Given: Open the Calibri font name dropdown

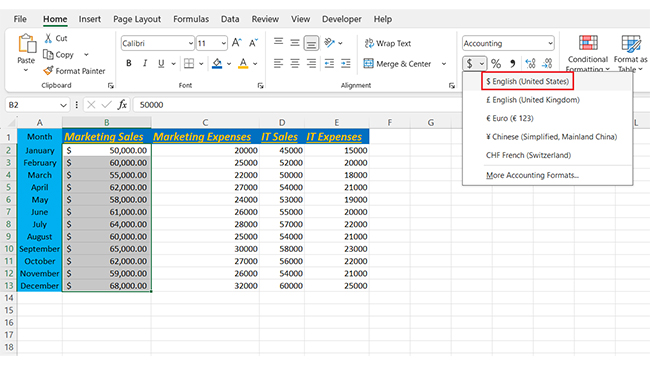Looking at the screenshot, I should (x=190, y=43).
